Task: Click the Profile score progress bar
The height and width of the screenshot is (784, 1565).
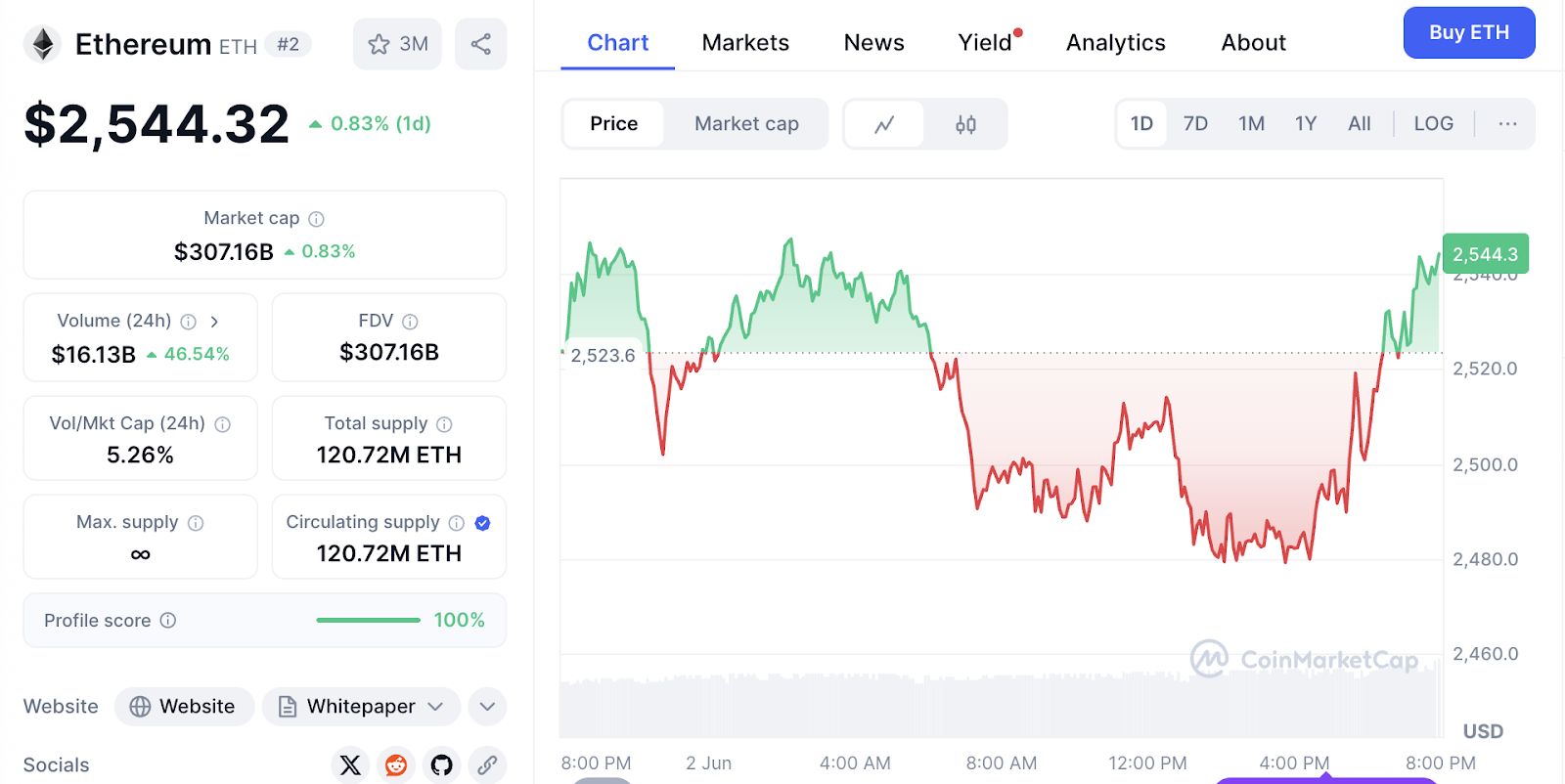Action: pyautogui.click(x=368, y=621)
